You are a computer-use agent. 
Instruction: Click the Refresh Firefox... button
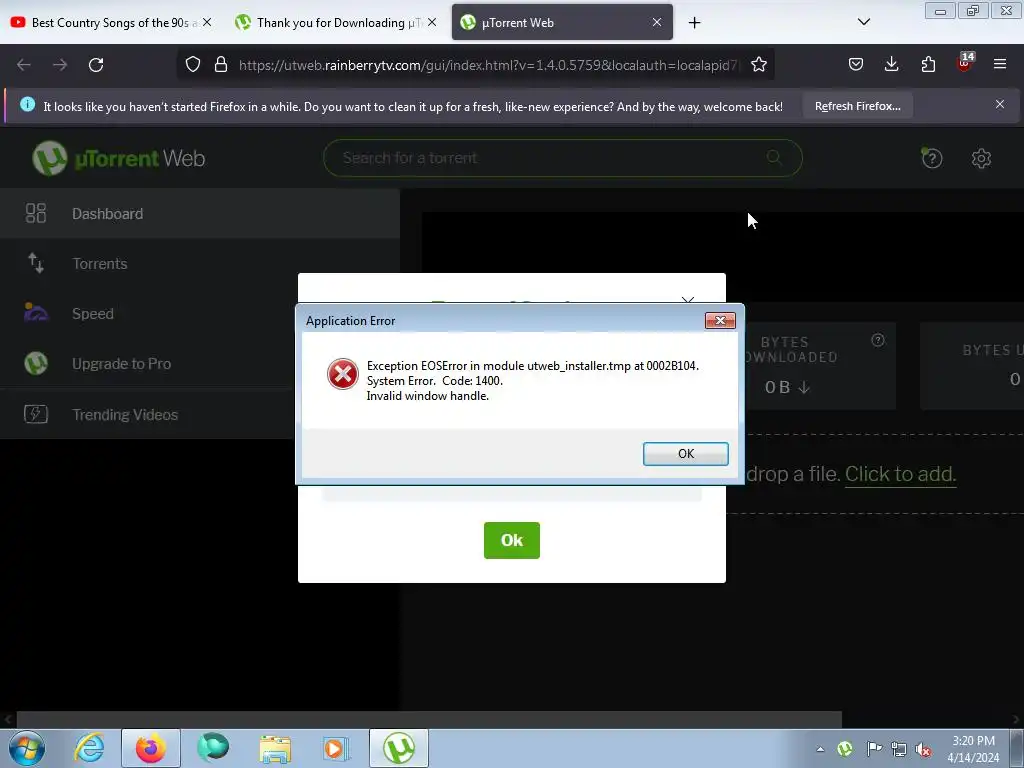pos(857,106)
